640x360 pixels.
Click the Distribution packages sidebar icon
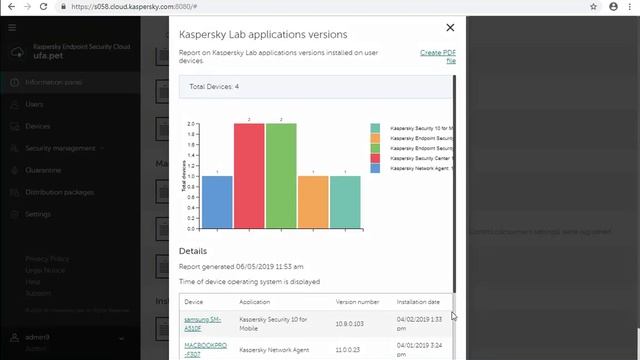pos(15,192)
